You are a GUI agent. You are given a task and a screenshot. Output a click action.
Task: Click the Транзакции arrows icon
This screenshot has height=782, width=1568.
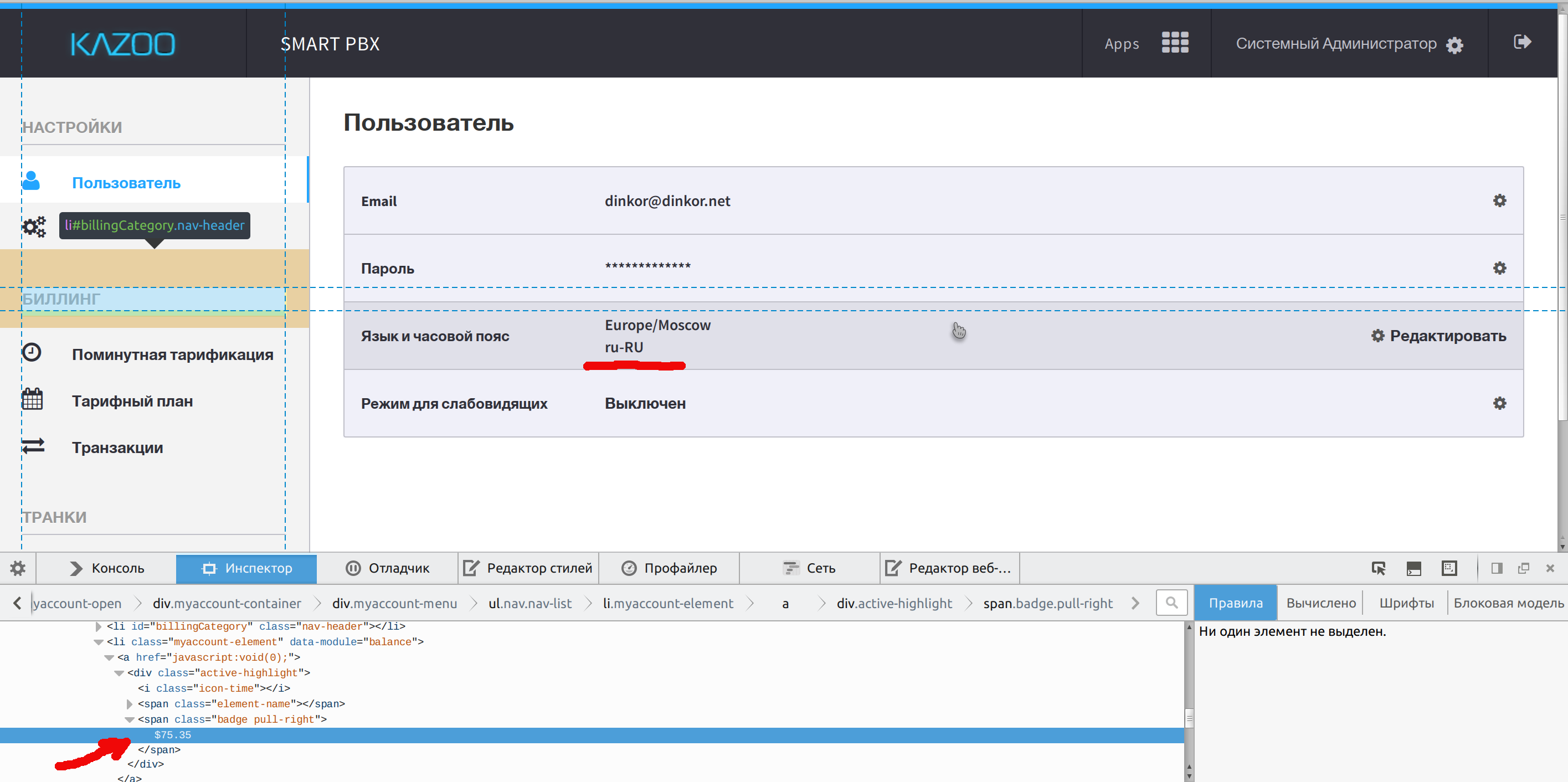(33, 446)
